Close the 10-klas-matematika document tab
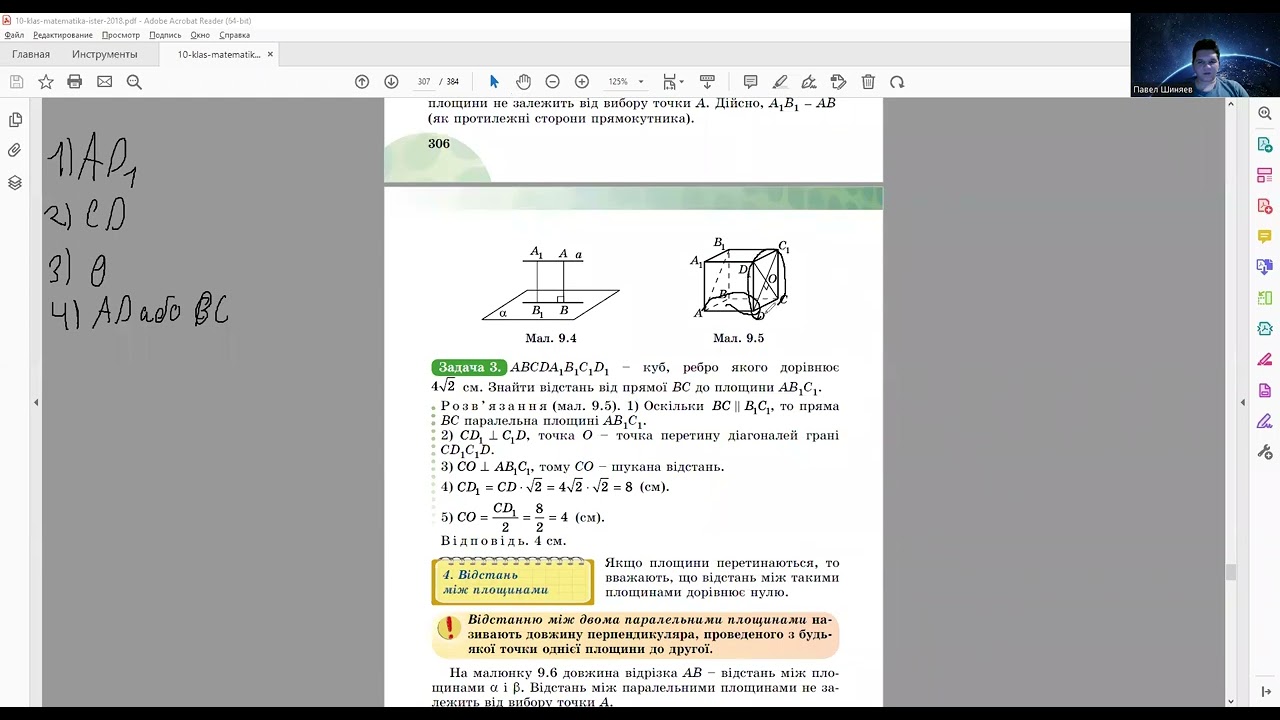The image size is (1280, 720). (270, 54)
